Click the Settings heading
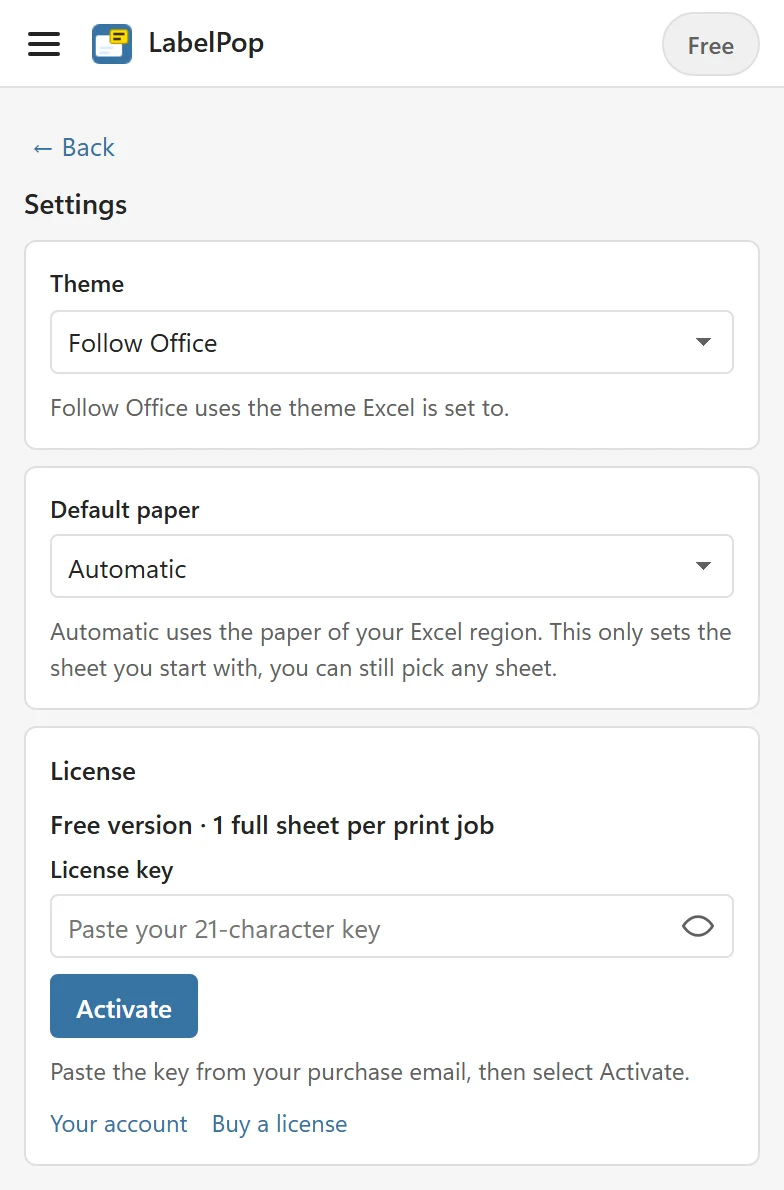The height and width of the screenshot is (1190, 784). (76, 205)
